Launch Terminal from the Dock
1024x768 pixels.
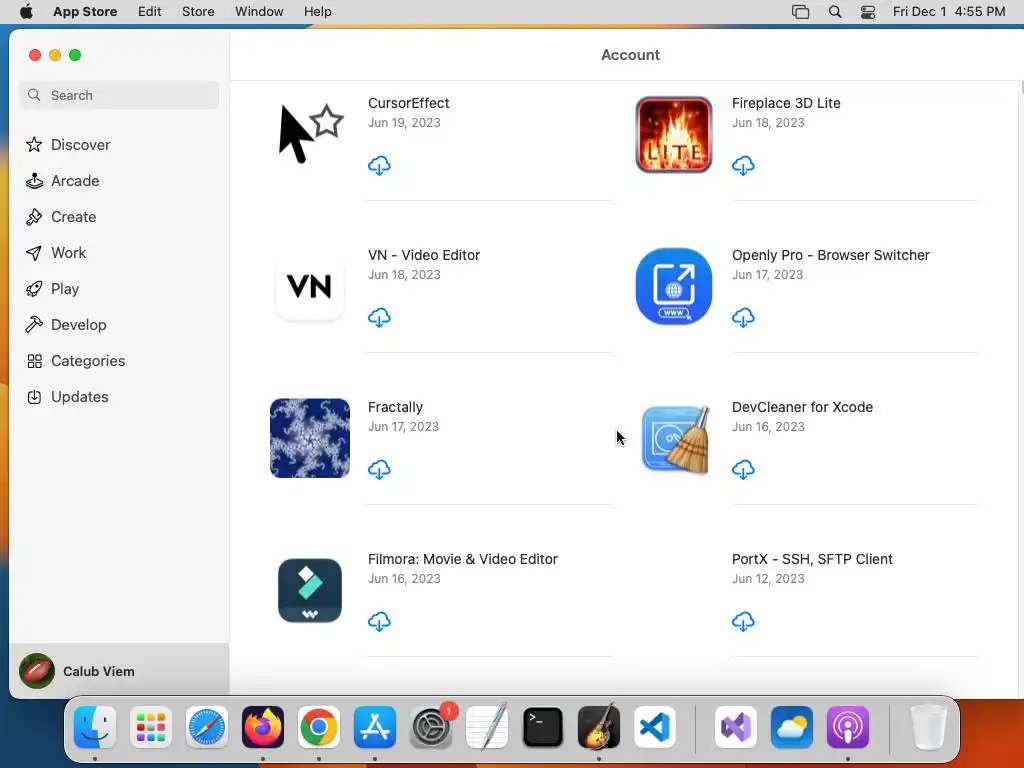(543, 727)
